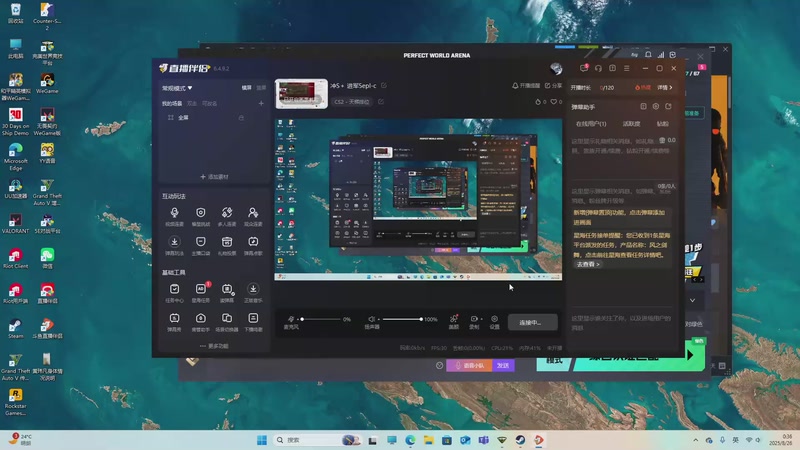Adjust the 扬声器 volume slider
The image size is (800, 450).
[402, 319]
